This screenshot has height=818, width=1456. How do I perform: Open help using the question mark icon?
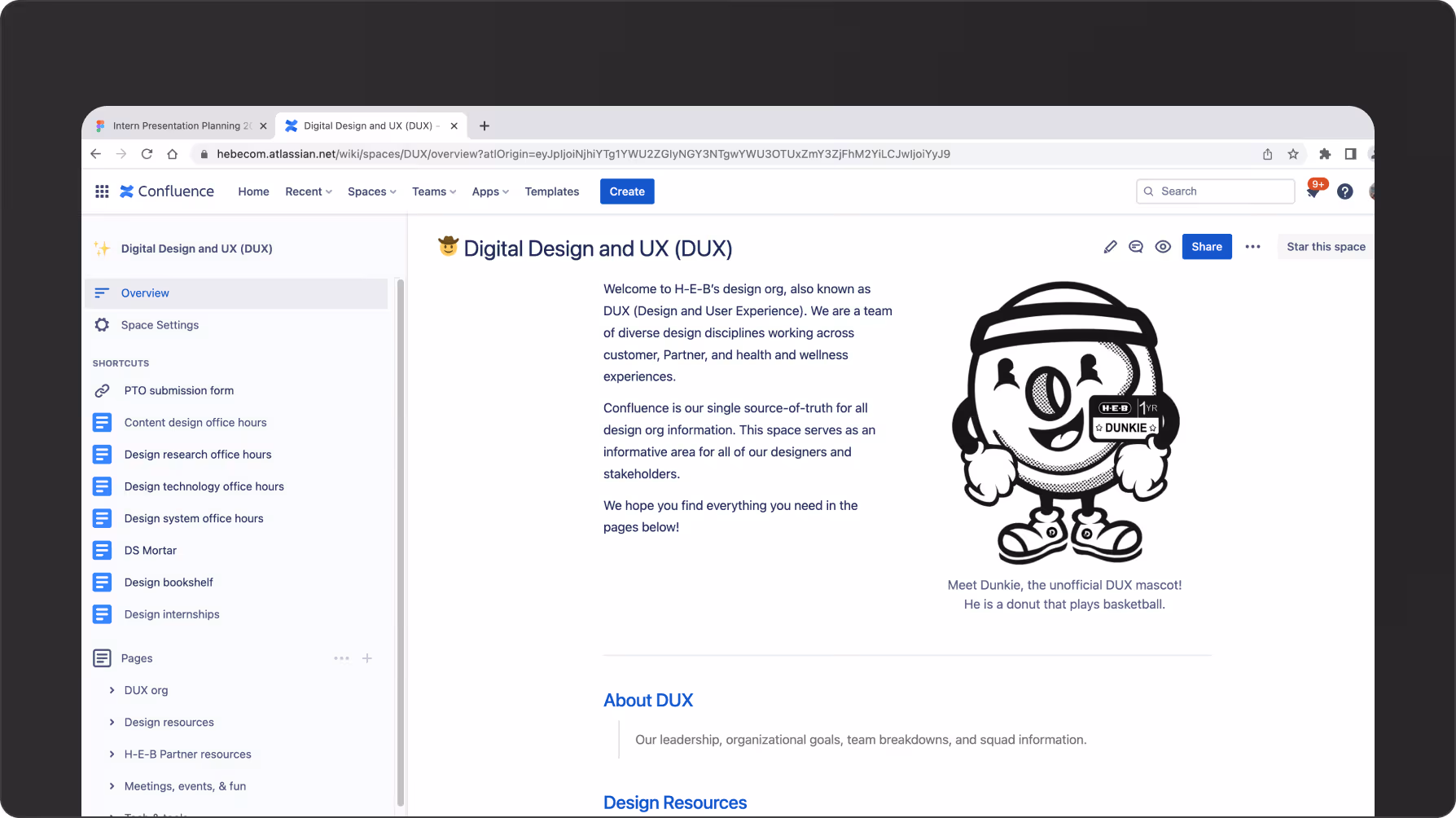coord(1344,191)
